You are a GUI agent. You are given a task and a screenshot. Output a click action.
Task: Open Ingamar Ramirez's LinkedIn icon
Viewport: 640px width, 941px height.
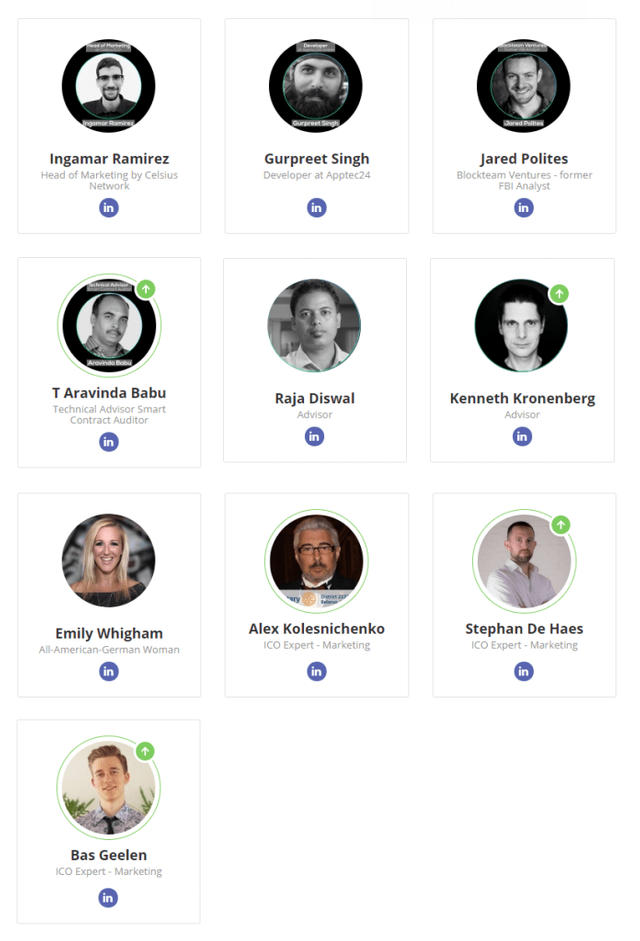point(109,208)
